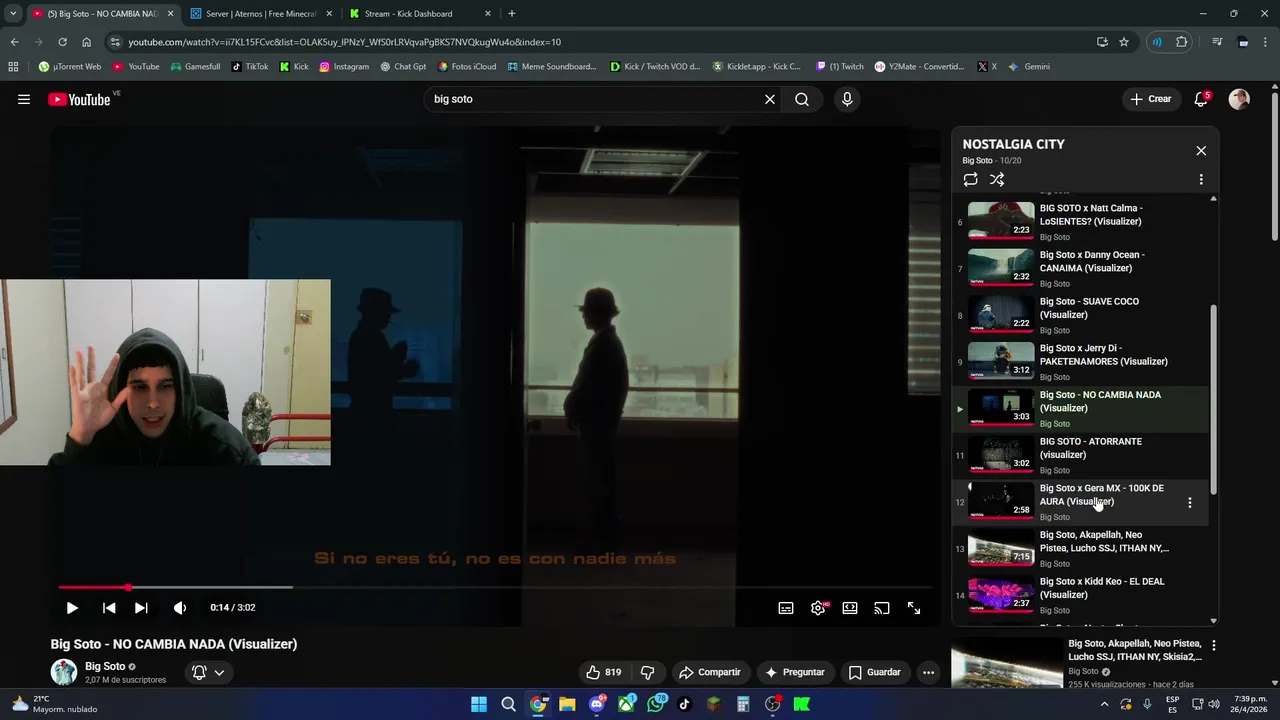Open a new browser tab
This screenshot has width=1280, height=720.
(512, 14)
